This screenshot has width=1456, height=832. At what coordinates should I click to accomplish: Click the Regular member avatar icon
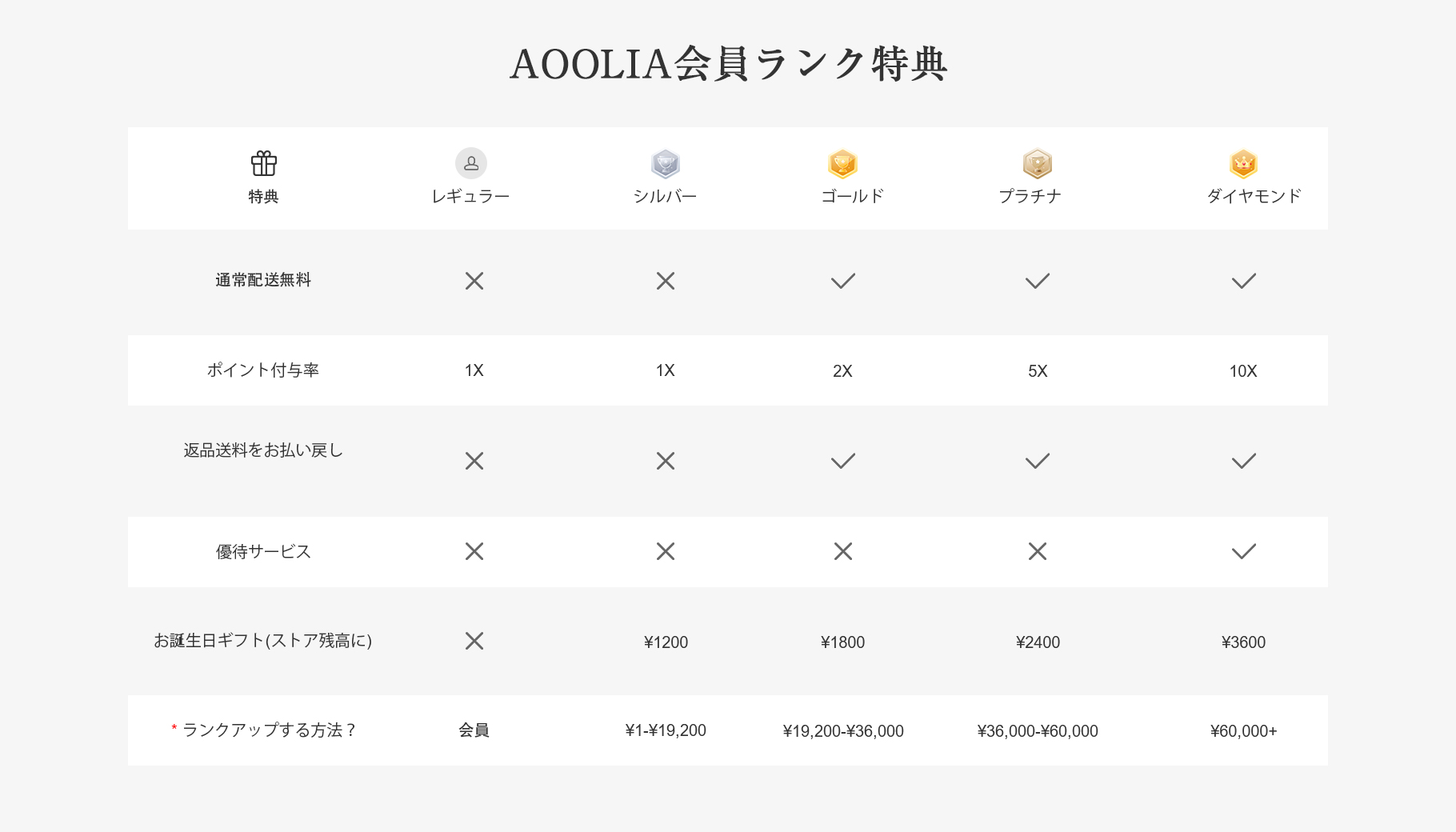point(471,163)
